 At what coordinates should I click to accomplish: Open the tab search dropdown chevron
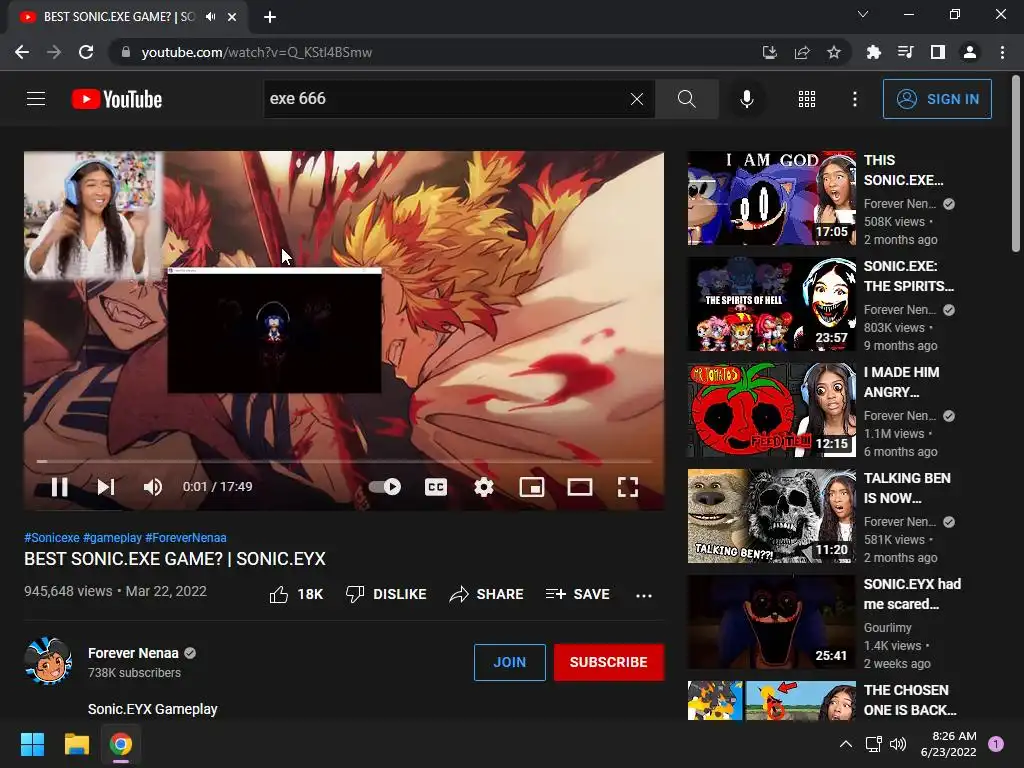863,14
